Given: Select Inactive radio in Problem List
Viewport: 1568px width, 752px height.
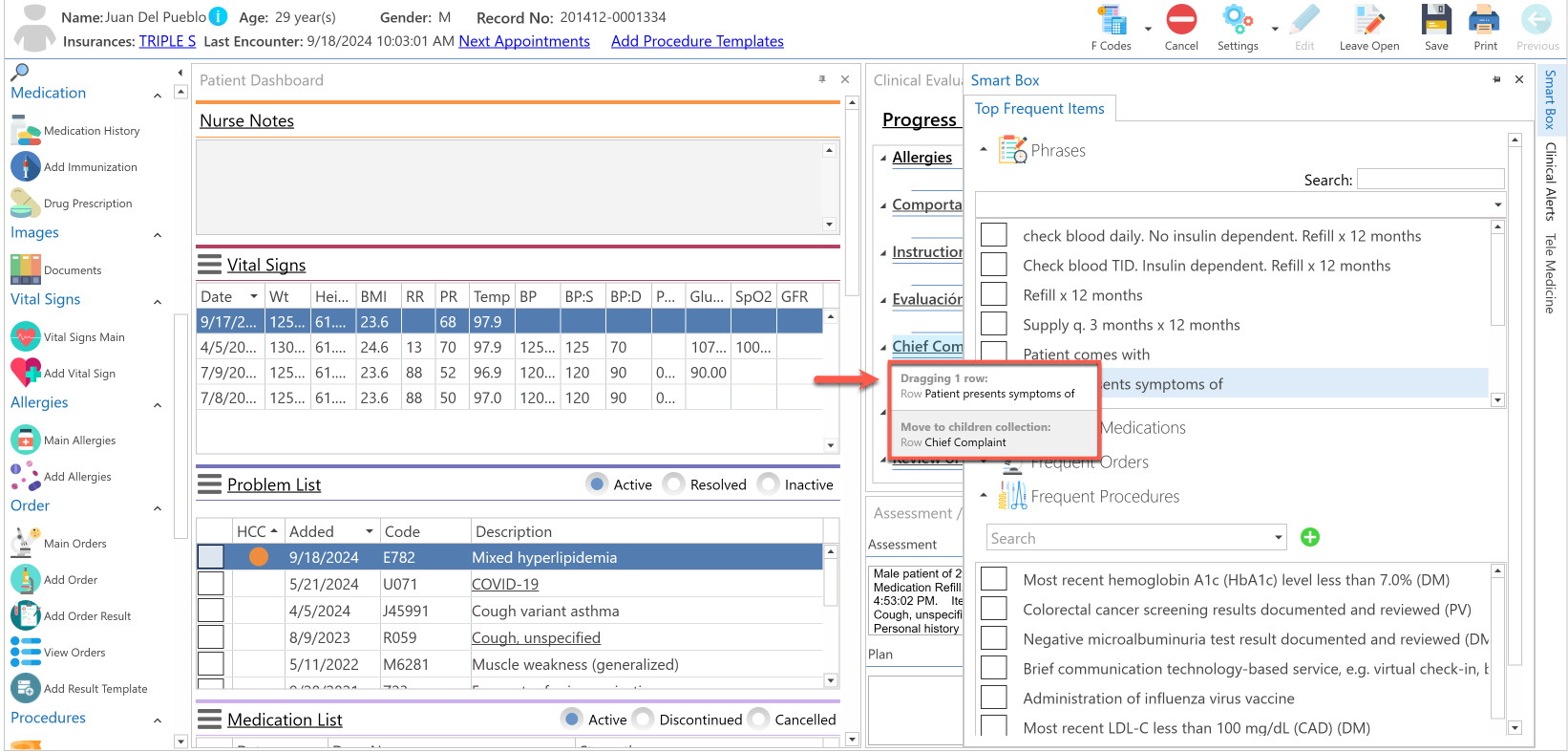Looking at the screenshot, I should pyautogui.click(x=769, y=484).
